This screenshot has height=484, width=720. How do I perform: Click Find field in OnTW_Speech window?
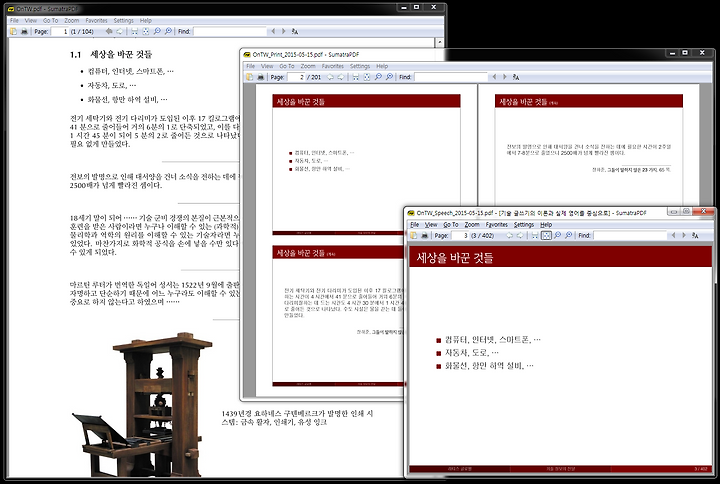click(630, 235)
